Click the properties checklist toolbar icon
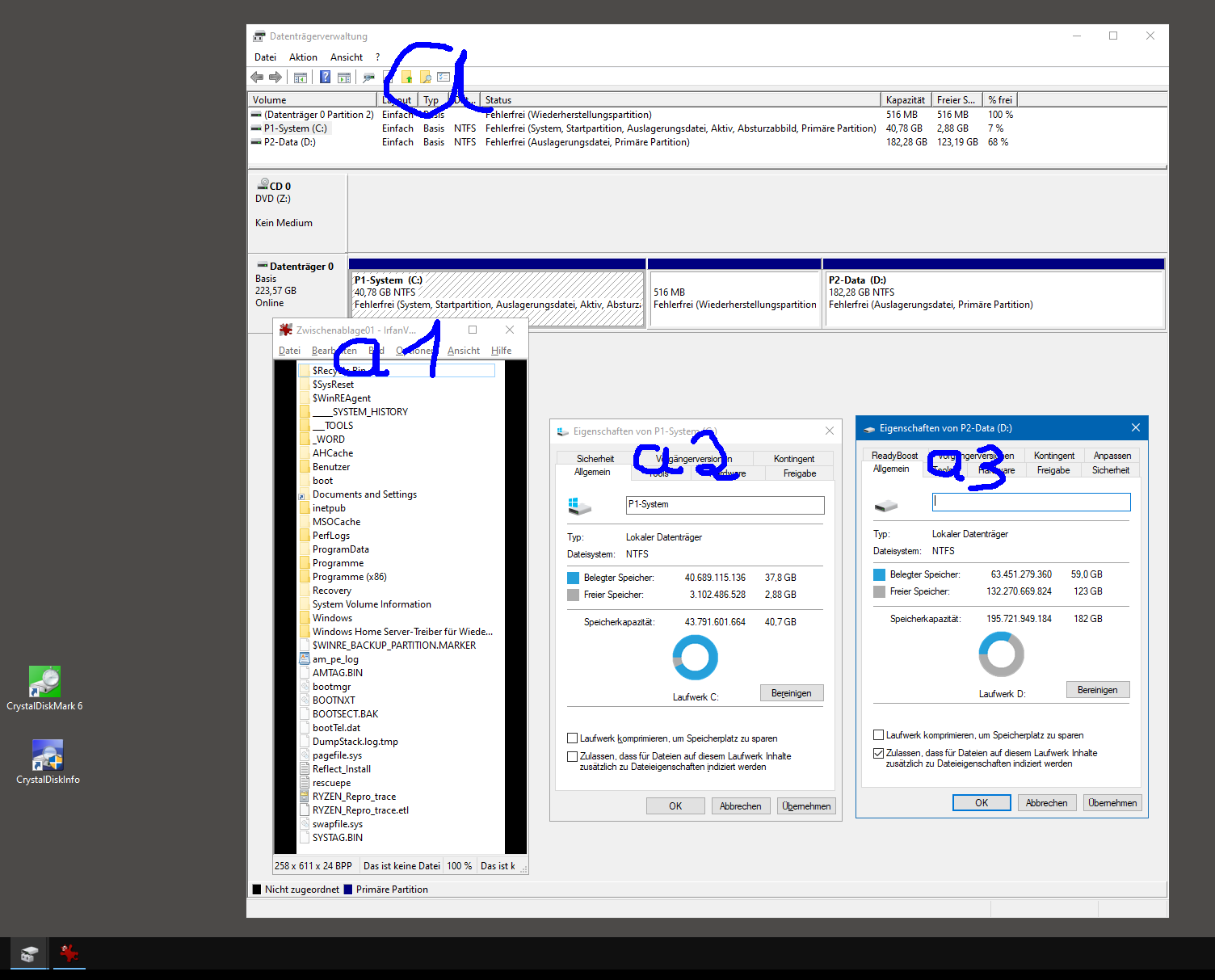 click(x=444, y=77)
